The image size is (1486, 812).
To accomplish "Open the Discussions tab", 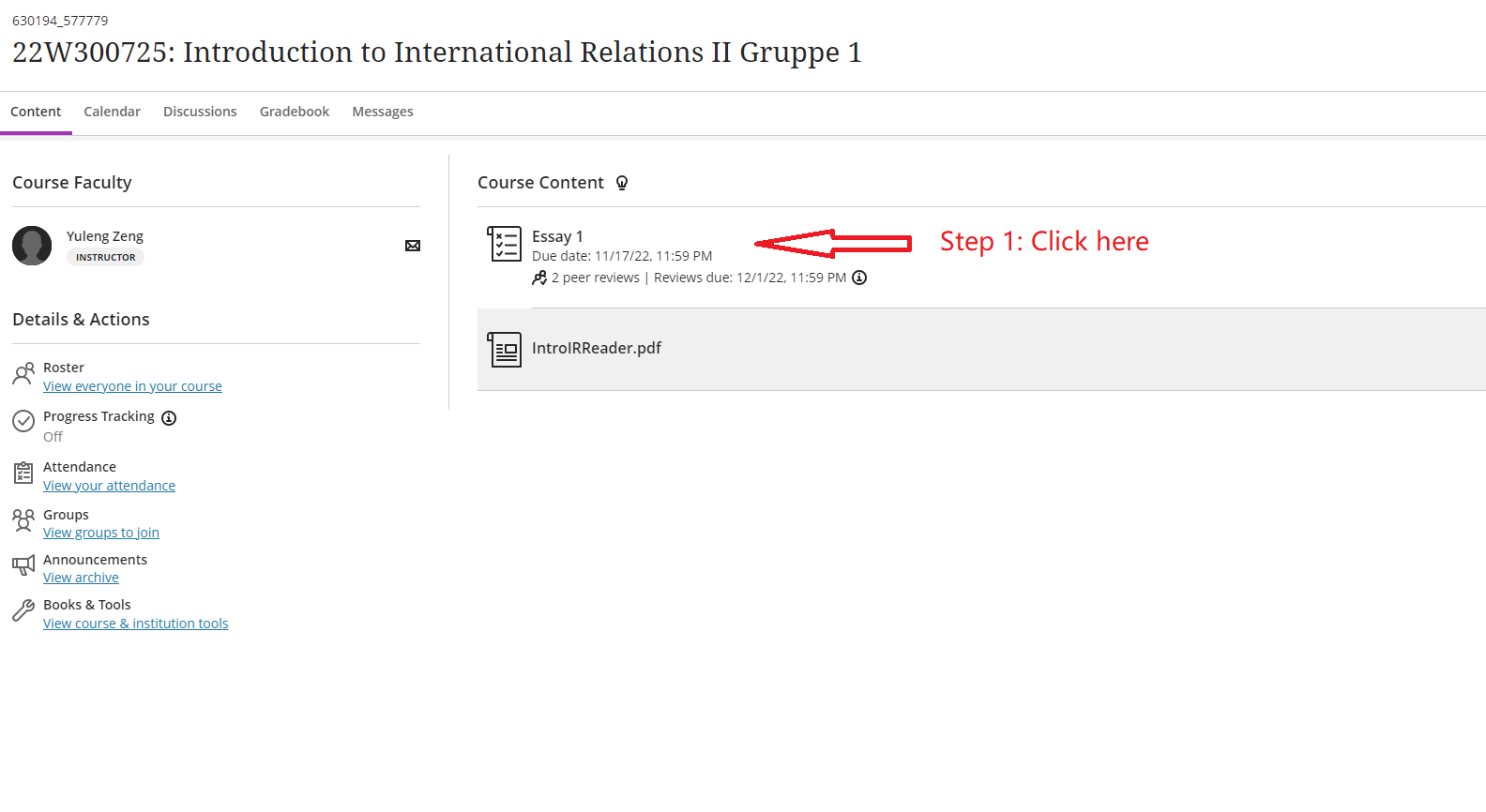I will pyautogui.click(x=200, y=112).
